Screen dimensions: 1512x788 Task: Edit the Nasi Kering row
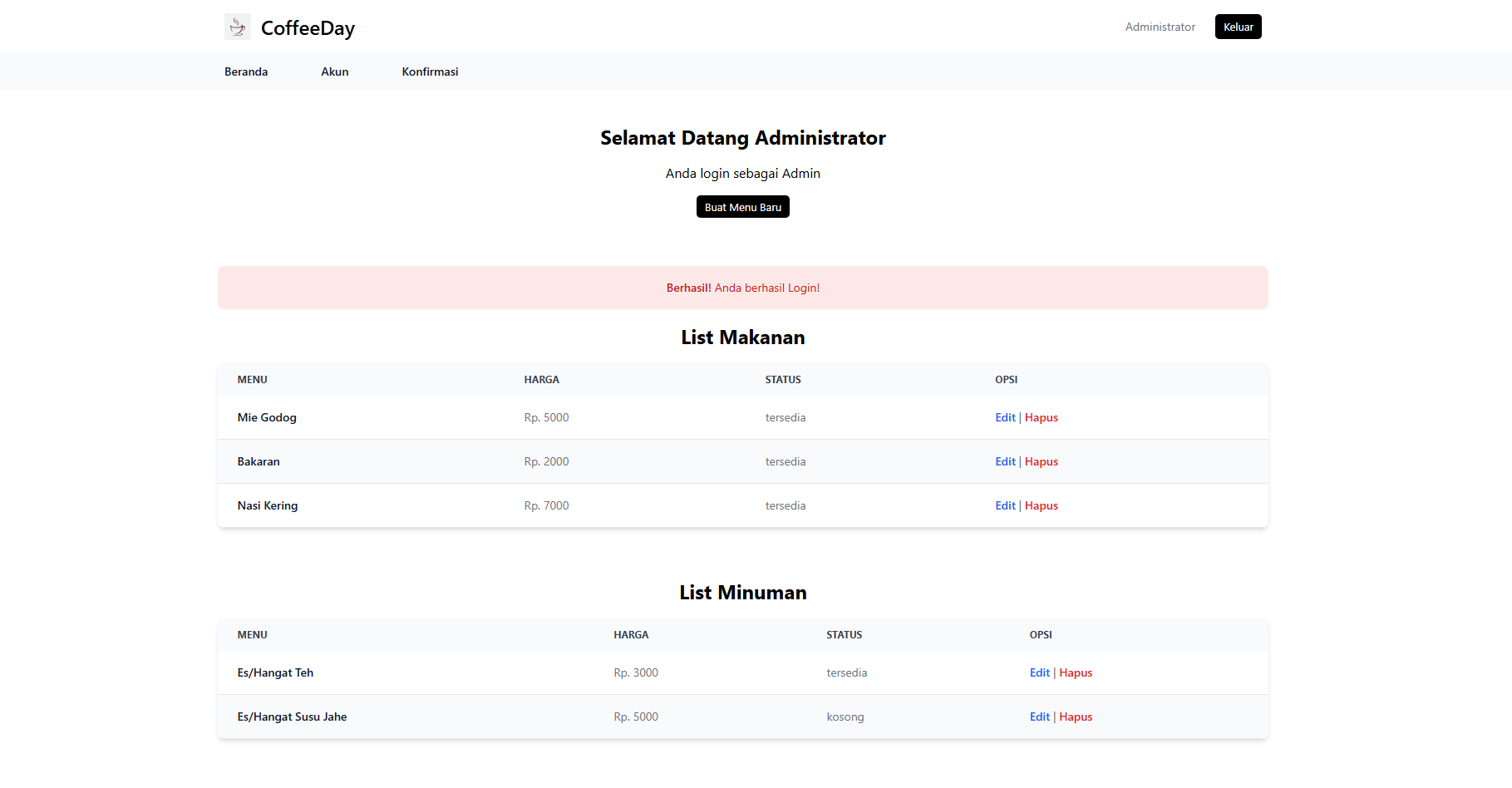(1005, 505)
